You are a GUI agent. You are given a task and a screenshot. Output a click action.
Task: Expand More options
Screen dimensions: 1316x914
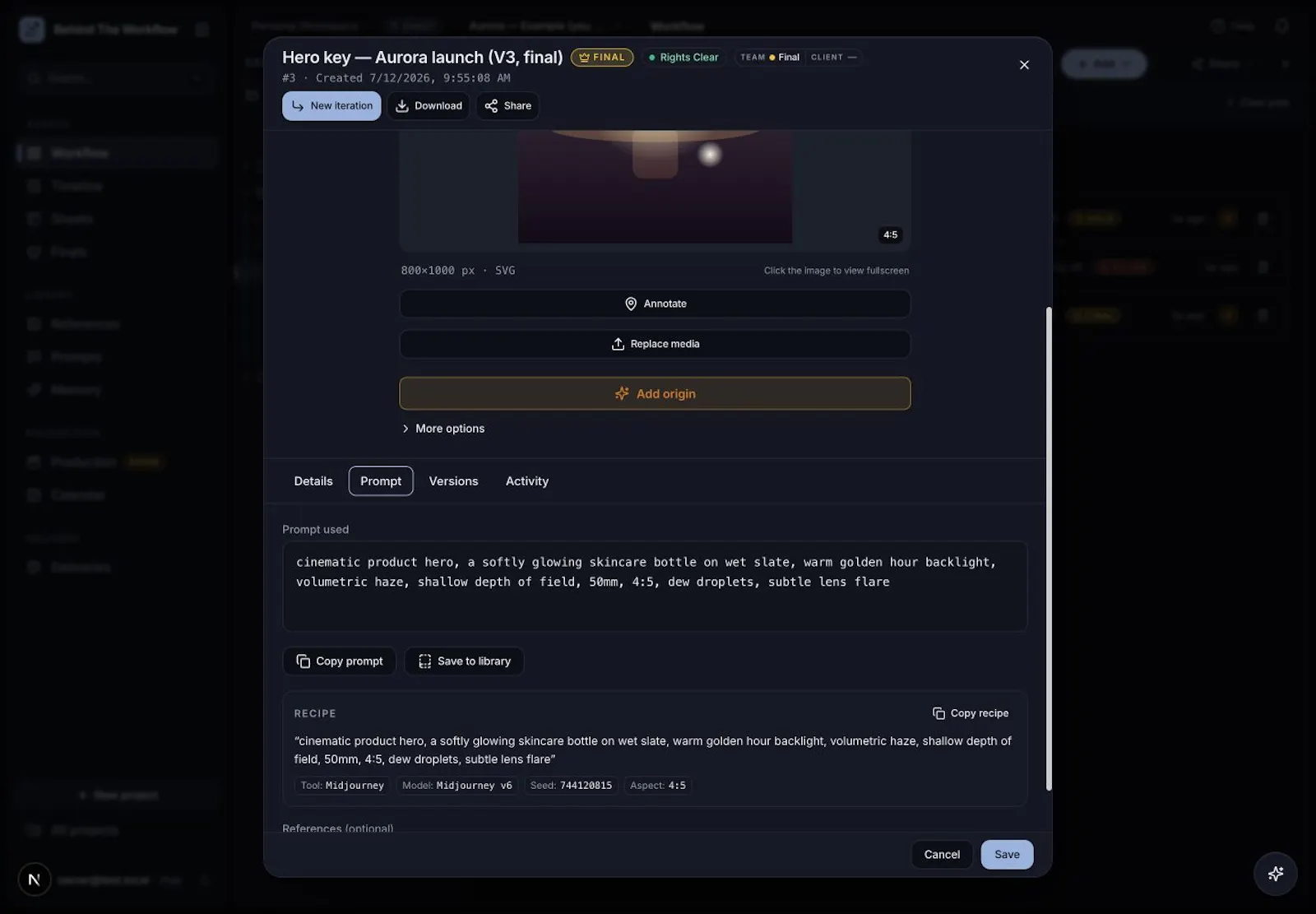(x=443, y=429)
